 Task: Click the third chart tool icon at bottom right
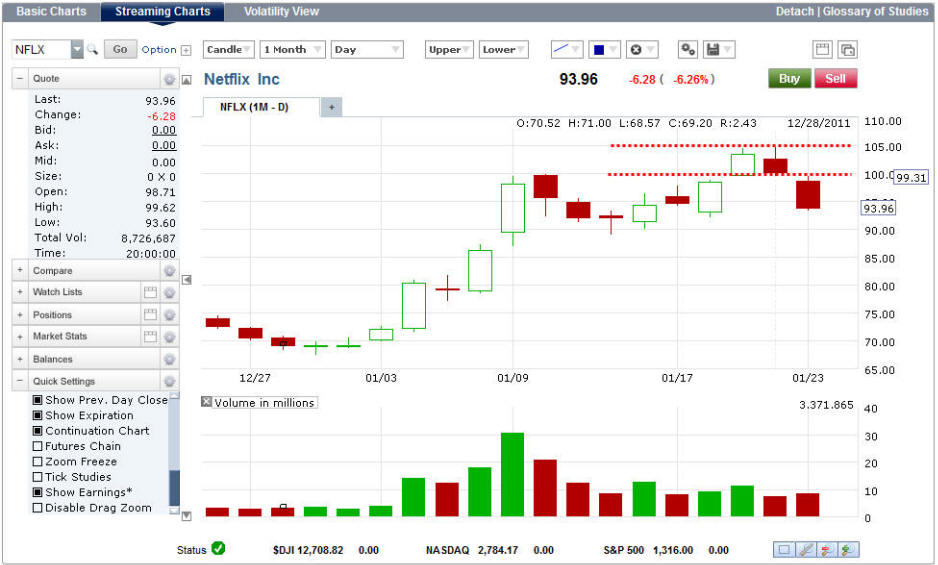[827, 549]
